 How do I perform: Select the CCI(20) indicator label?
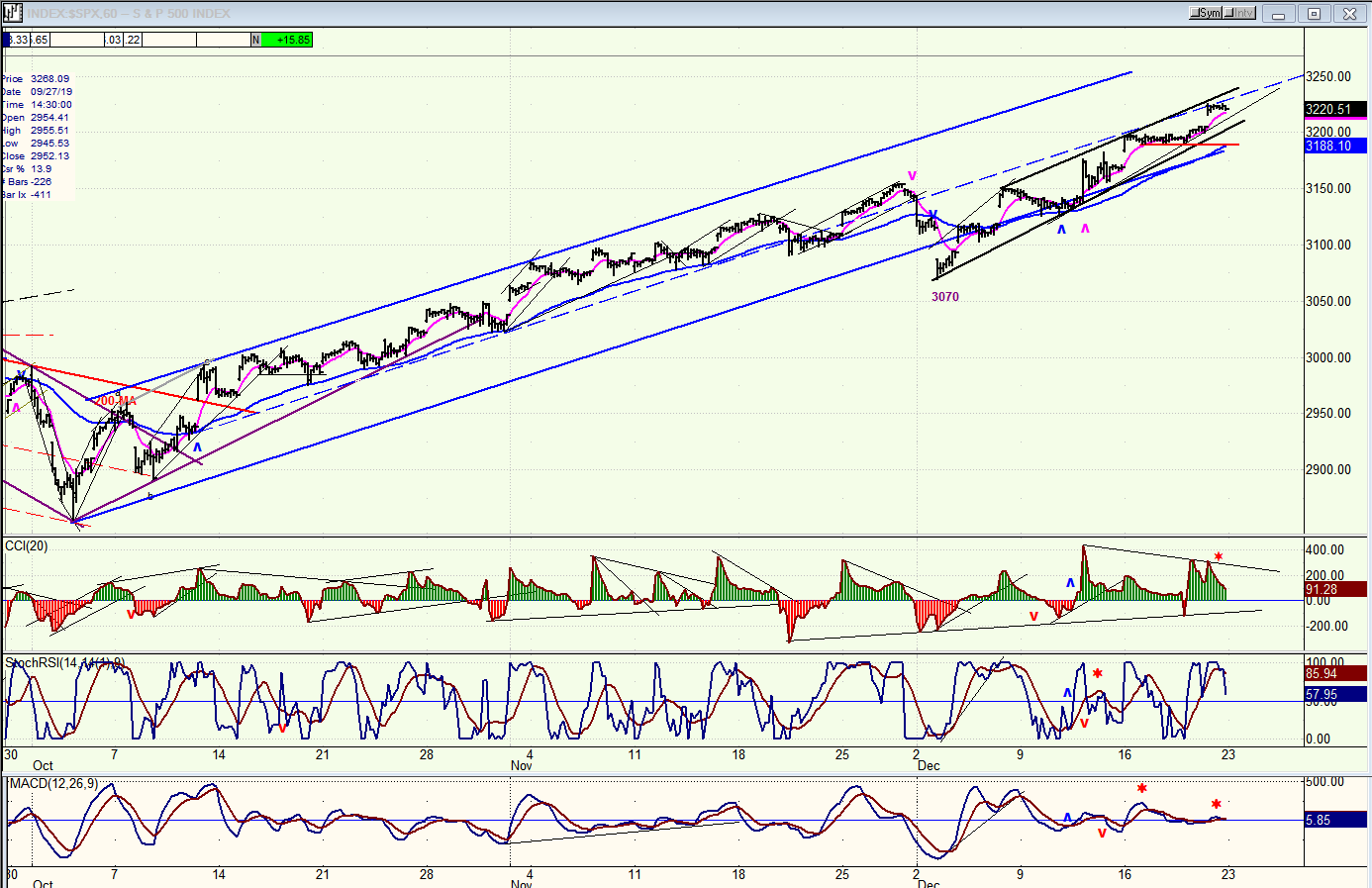coord(27,546)
